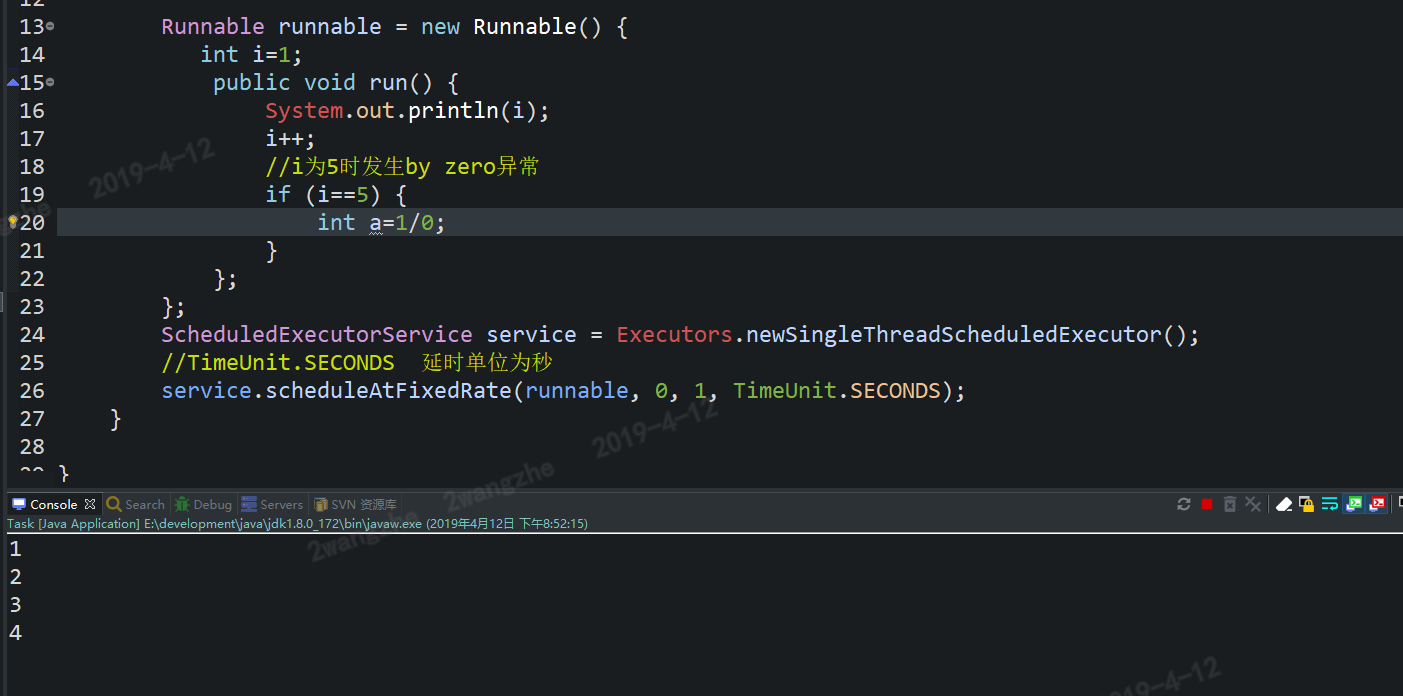This screenshot has height=696, width=1403.
Task: Toggle scroll lock with the padlock icon
Action: coord(1307,504)
